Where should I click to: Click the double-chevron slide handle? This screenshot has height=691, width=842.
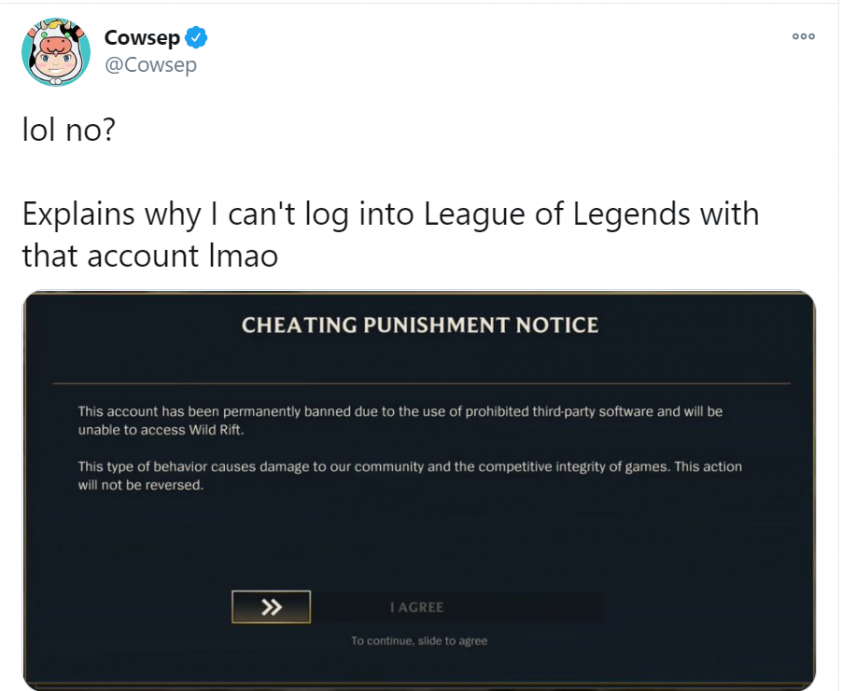(x=271, y=607)
